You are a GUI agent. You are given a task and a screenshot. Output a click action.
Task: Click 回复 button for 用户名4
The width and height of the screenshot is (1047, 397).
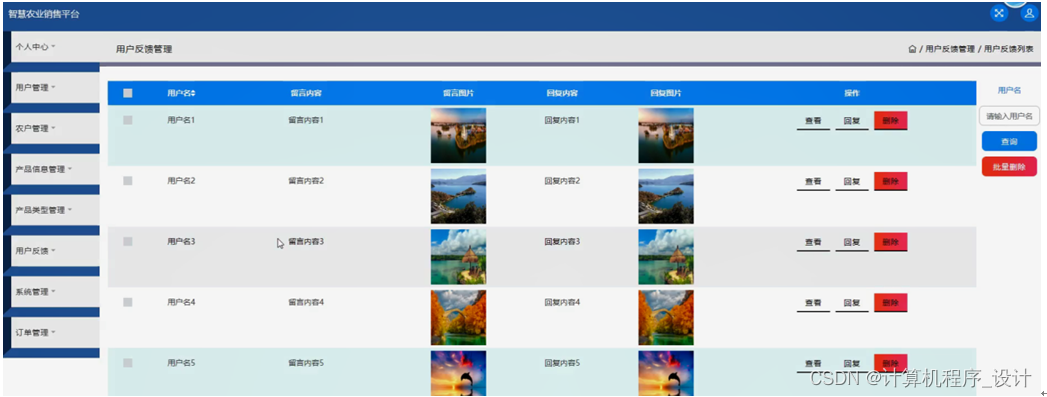851,304
